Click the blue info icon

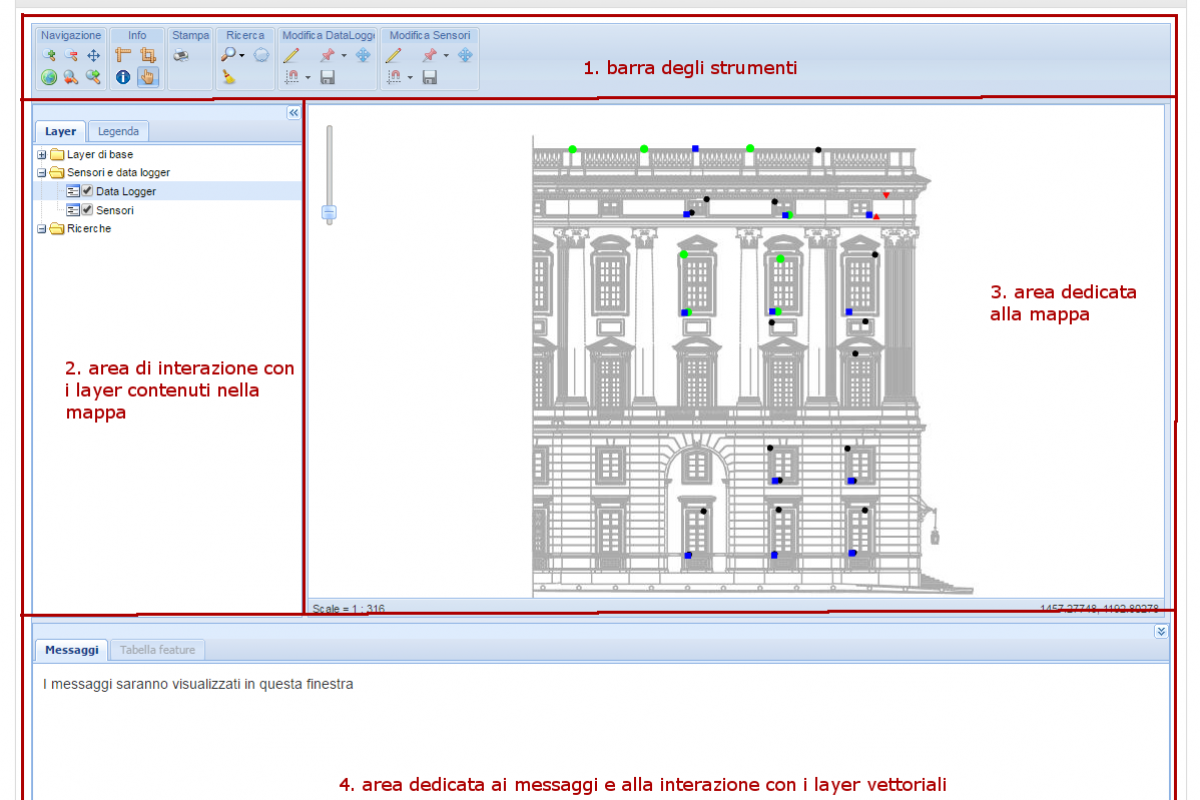[123, 77]
